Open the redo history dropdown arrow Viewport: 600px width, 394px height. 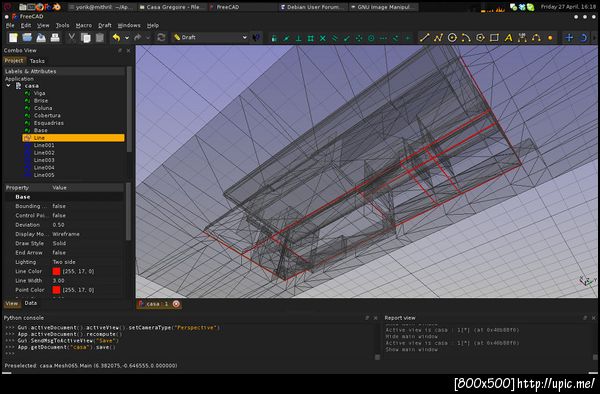point(148,38)
